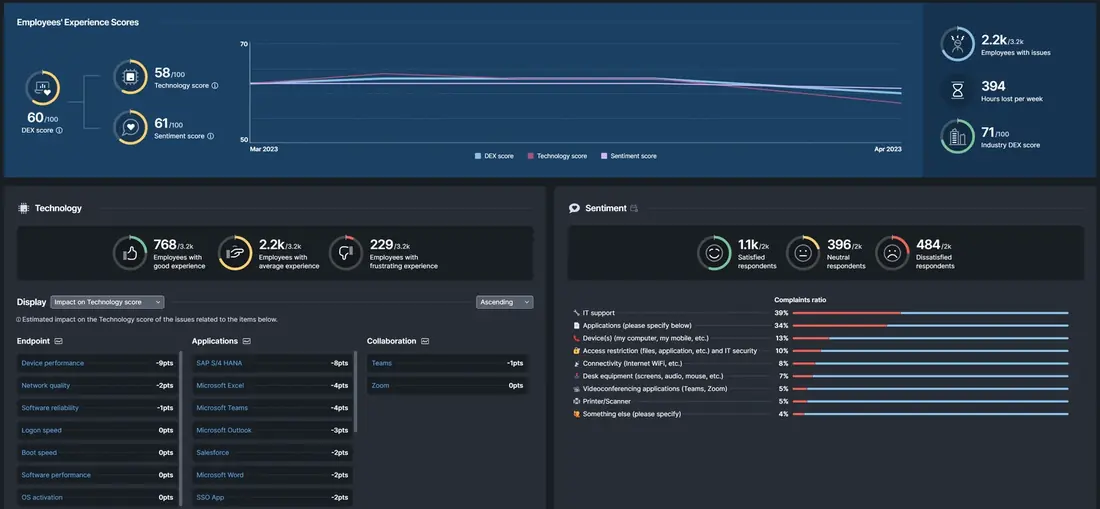This screenshot has height=509, width=1100.
Task: Open Teams link under Collaboration
Action: click(382, 363)
